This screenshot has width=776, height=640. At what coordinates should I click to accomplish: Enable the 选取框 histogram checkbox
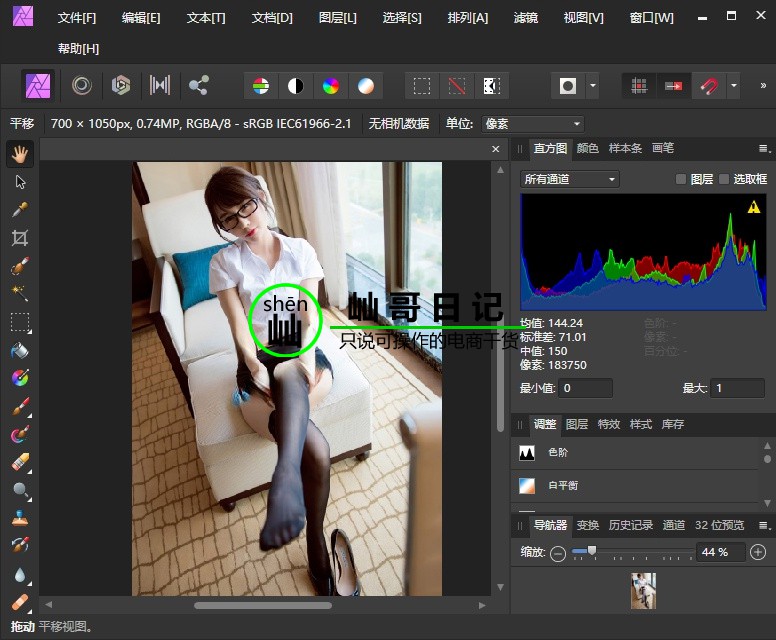coord(724,179)
